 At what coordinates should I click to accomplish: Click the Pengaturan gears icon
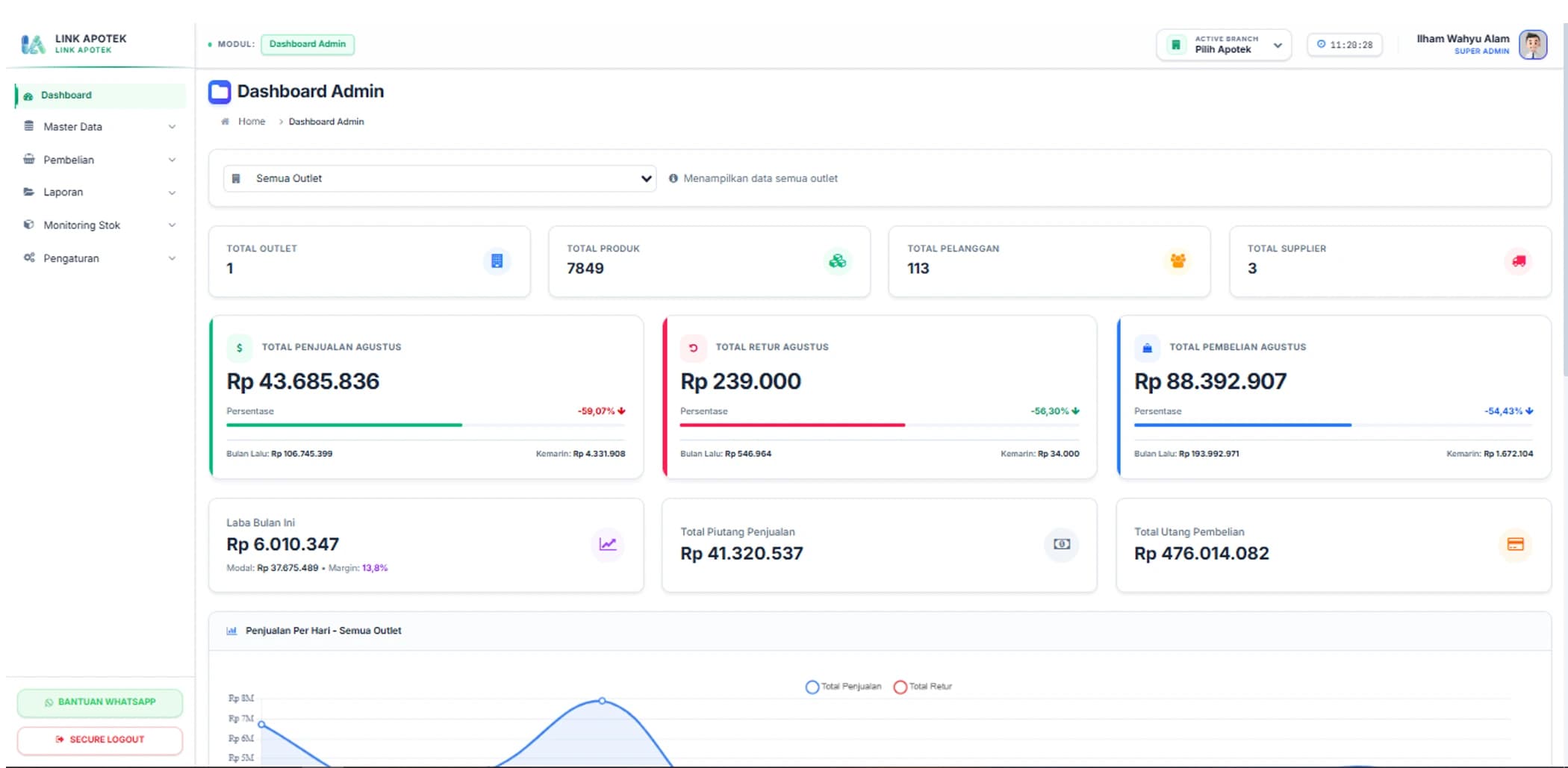[29, 257]
